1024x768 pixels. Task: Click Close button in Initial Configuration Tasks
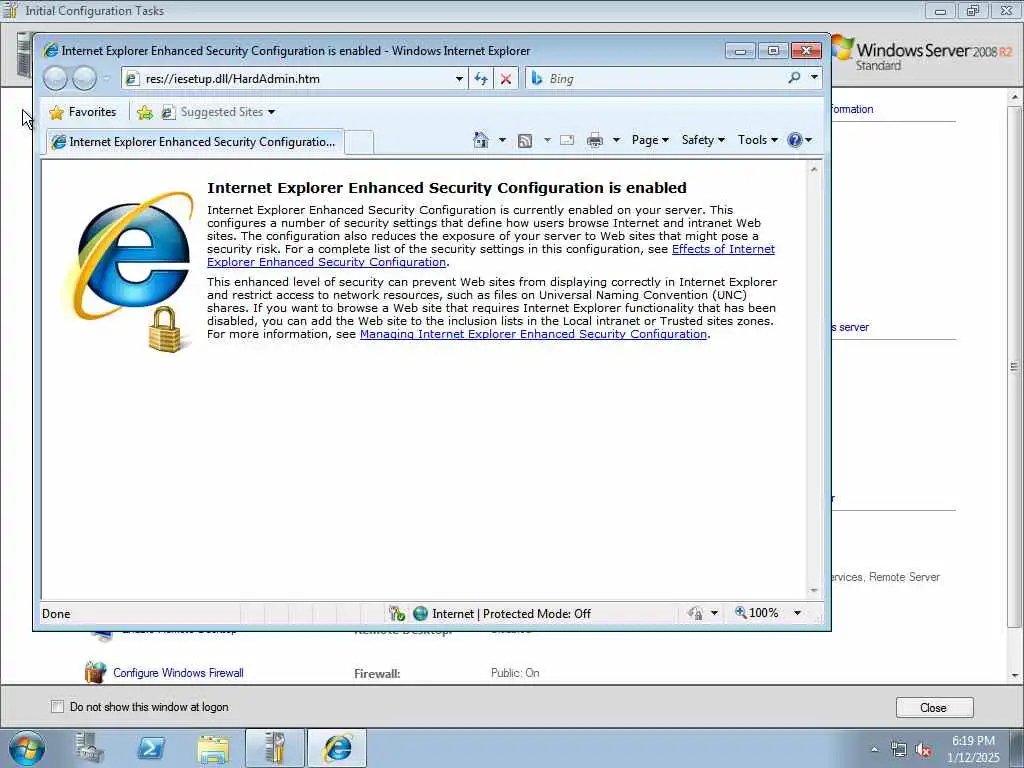tap(935, 708)
